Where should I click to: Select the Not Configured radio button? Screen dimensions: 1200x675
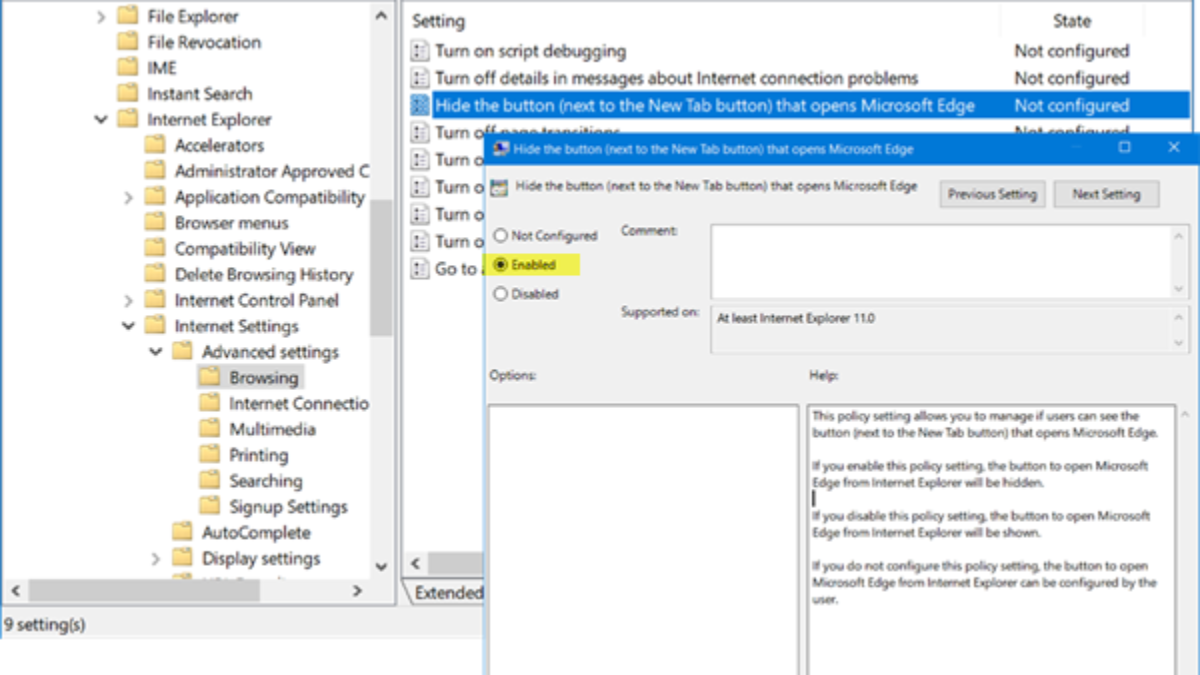[x=501, y=236]
